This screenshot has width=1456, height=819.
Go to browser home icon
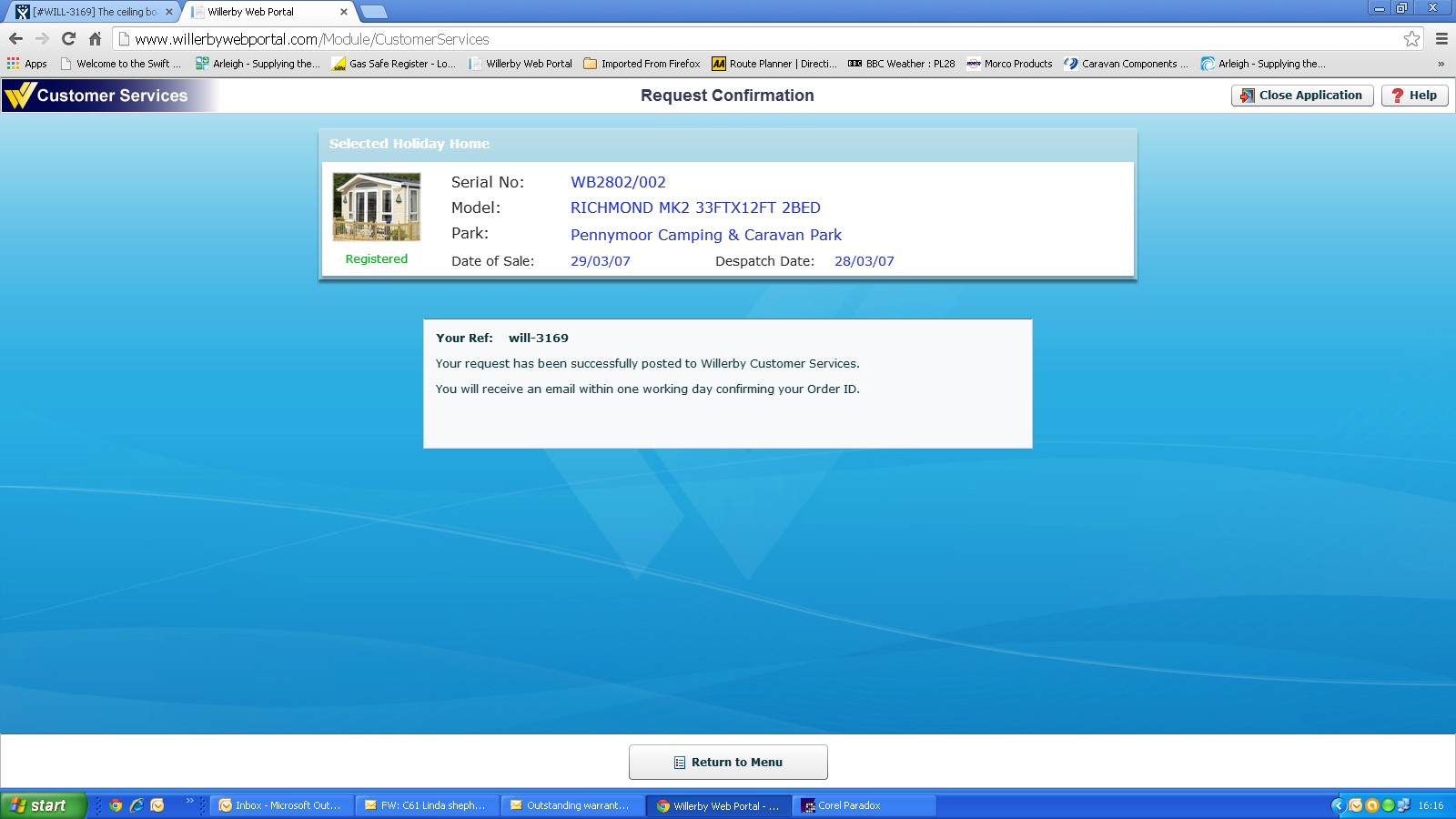[x=95, y=39]
